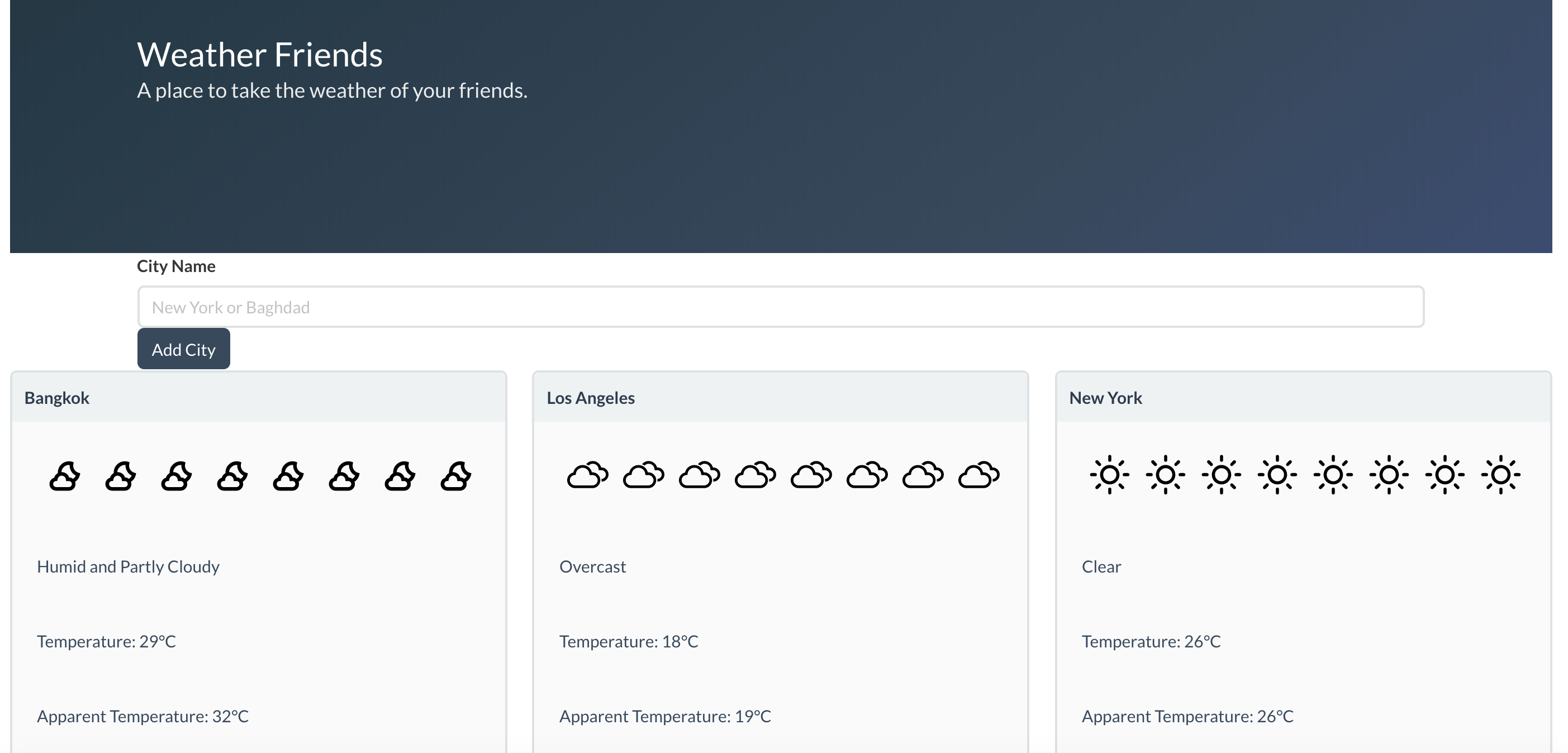Image resolution: width=1568 pixels, height=753 pixels.
Task: Click the Weather Friends title heading
Action: (260, 55)
